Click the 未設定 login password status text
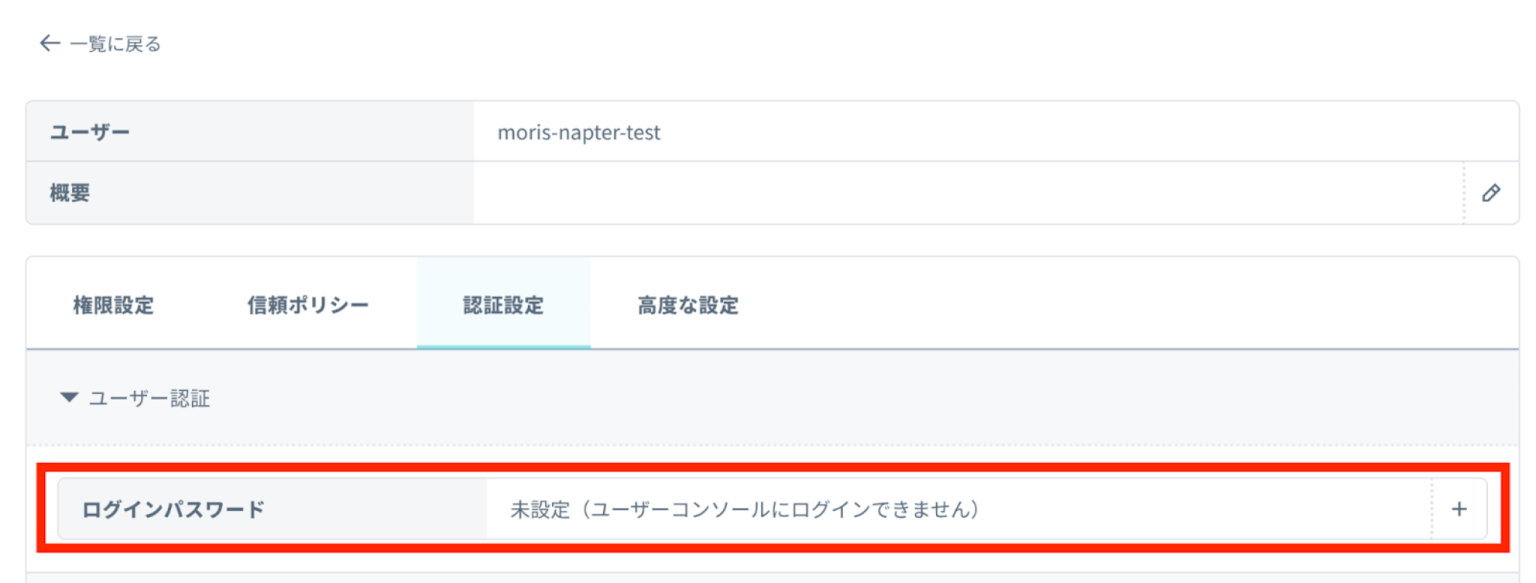 (744, 509)
